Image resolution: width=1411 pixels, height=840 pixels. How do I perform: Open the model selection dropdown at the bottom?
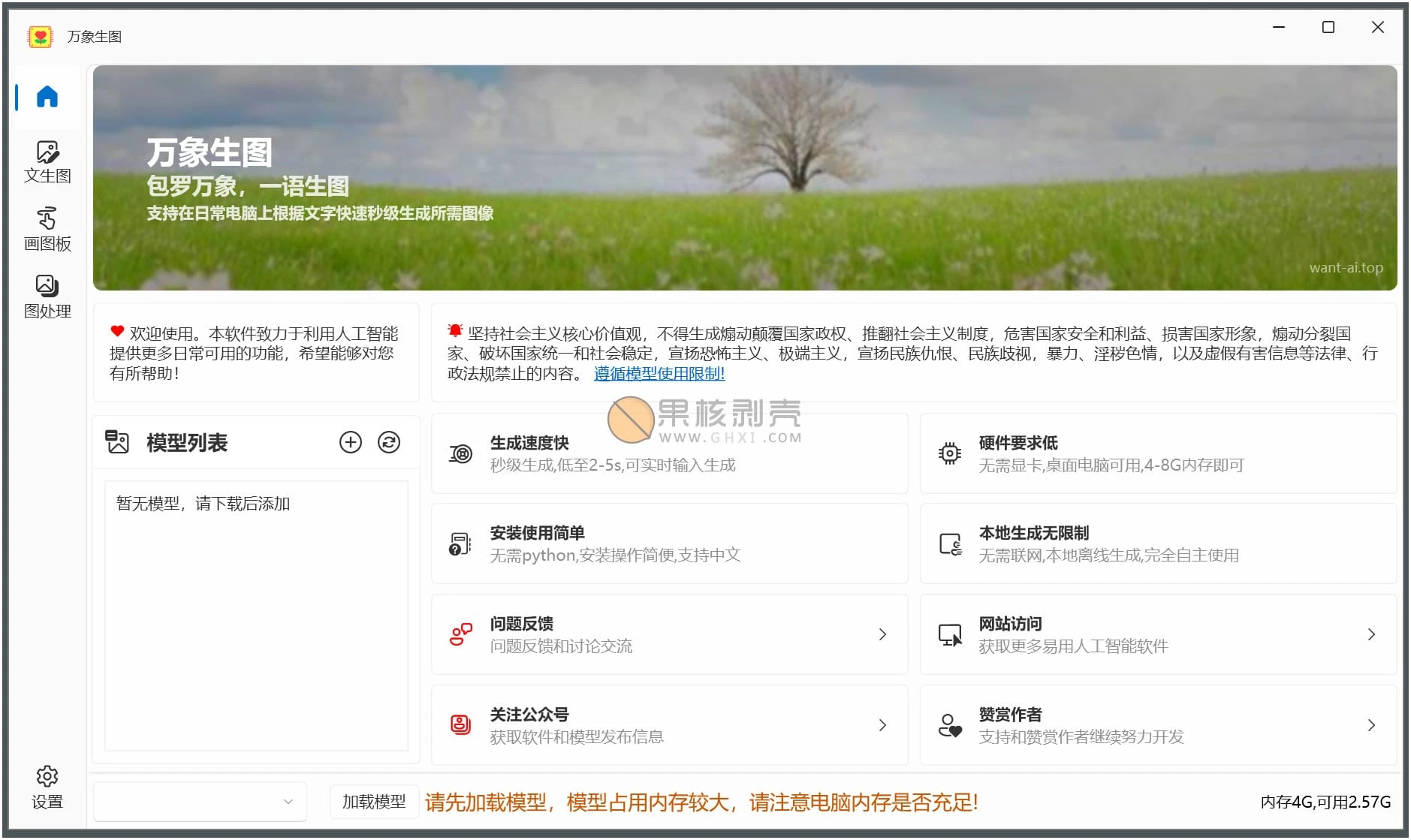coord(198,802)
